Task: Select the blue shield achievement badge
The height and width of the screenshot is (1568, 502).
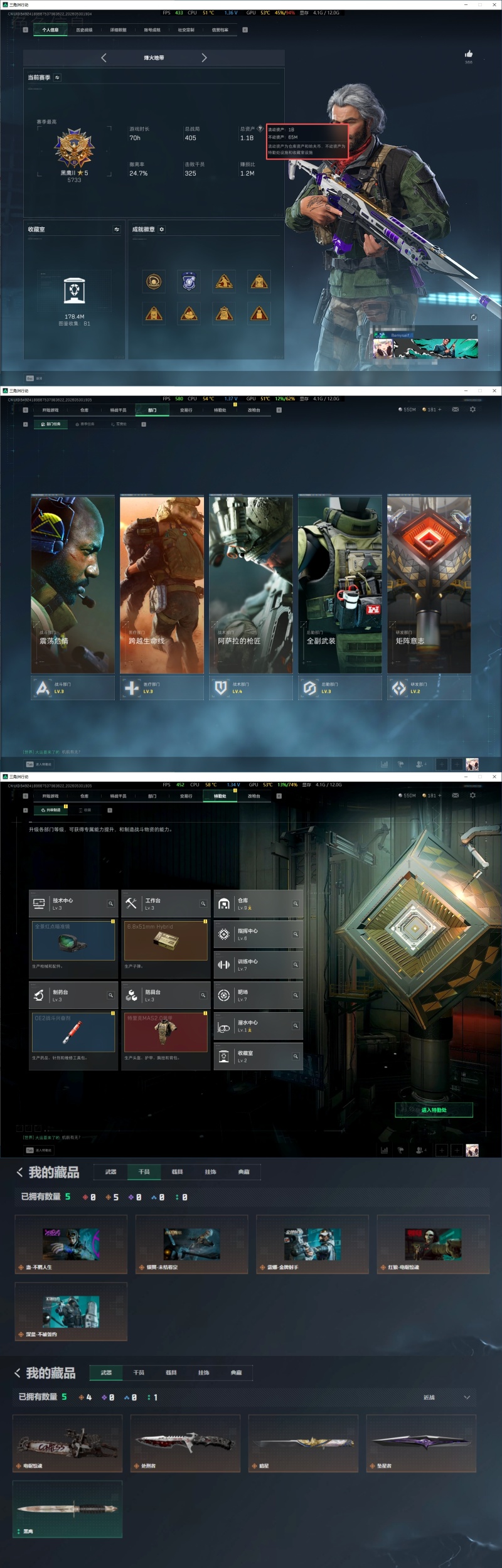Action: (x=189, y=282)
